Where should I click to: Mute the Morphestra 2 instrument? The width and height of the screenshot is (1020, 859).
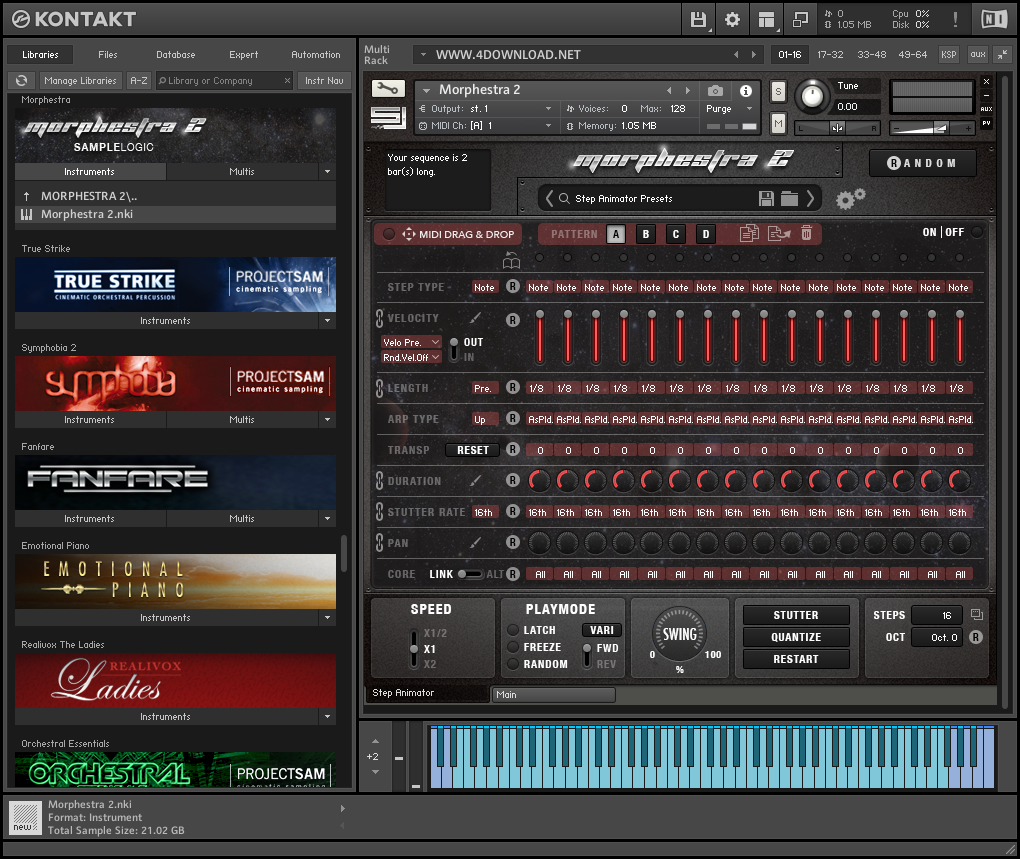[778, 122]
